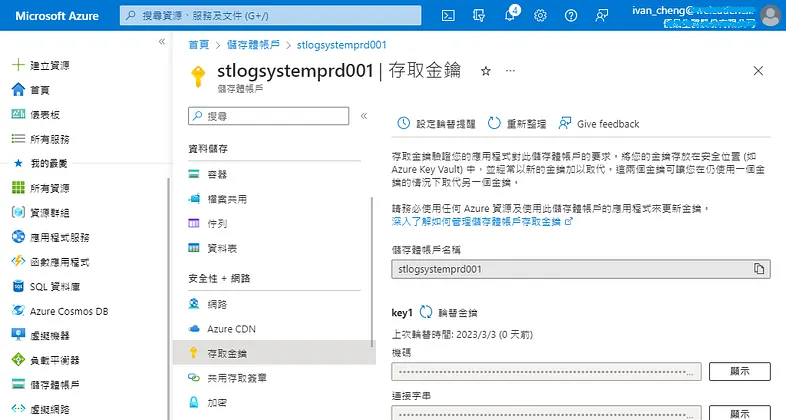Open the directory and subscription filter icon
Image resolution: width=786 pixels, height=420 pixels.
click(x=479, y=16)
